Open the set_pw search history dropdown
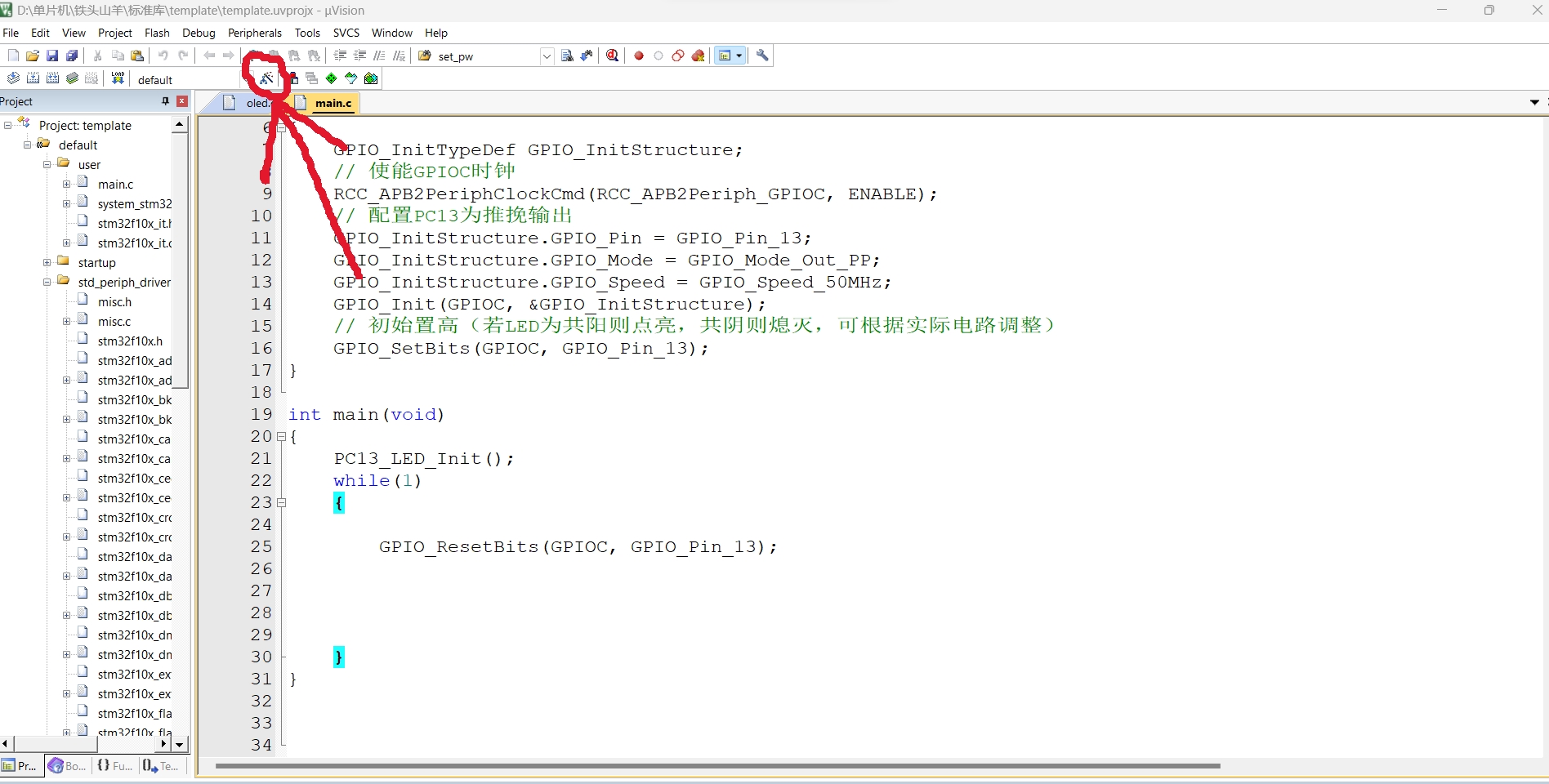The width and height of the screenshot is (1549, 784). pos(546,56)
